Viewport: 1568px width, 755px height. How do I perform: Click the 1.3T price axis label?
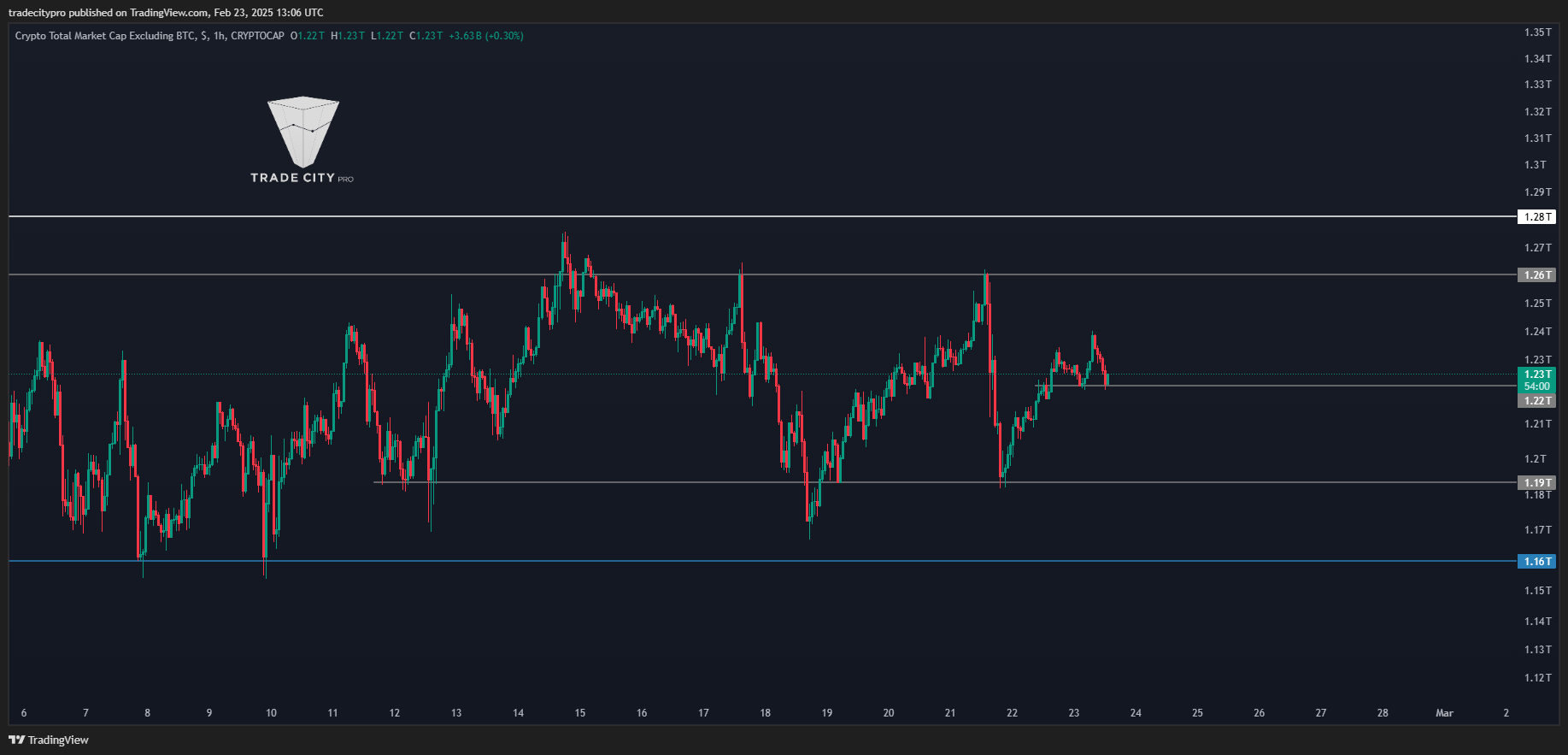pos(1536,165)
